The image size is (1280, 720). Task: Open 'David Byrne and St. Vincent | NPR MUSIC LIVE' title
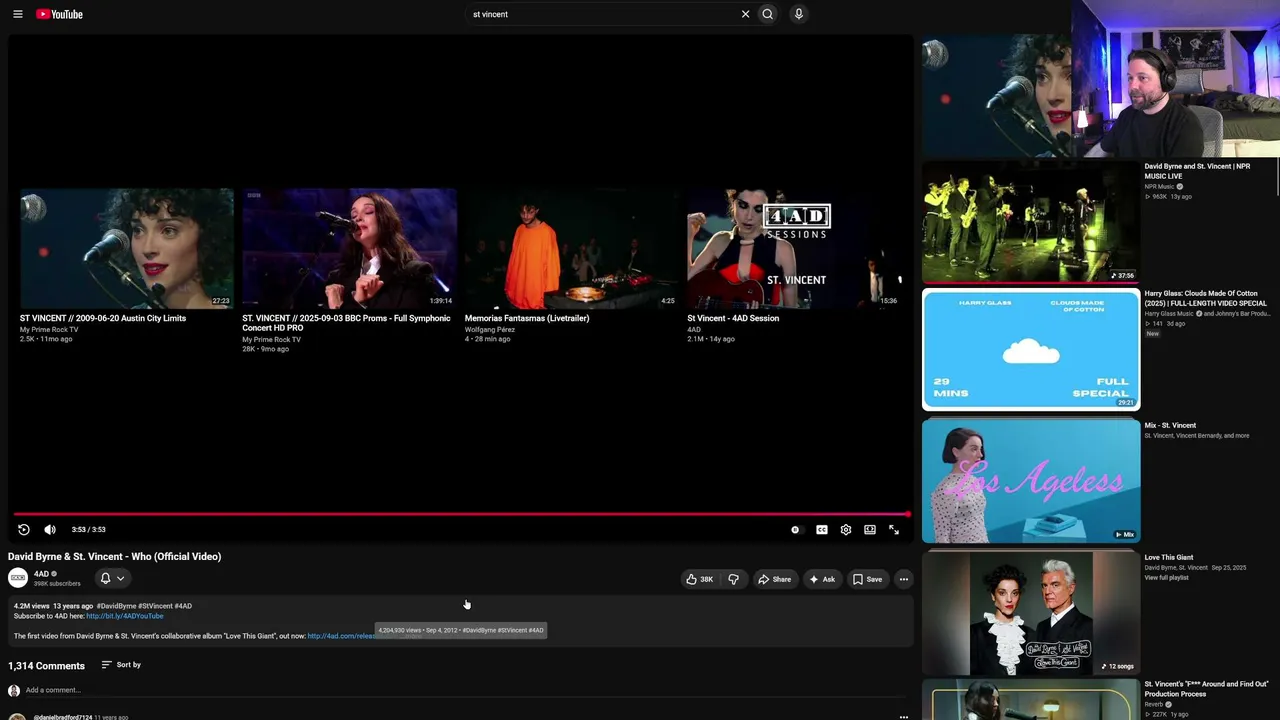click(1197, 171)
